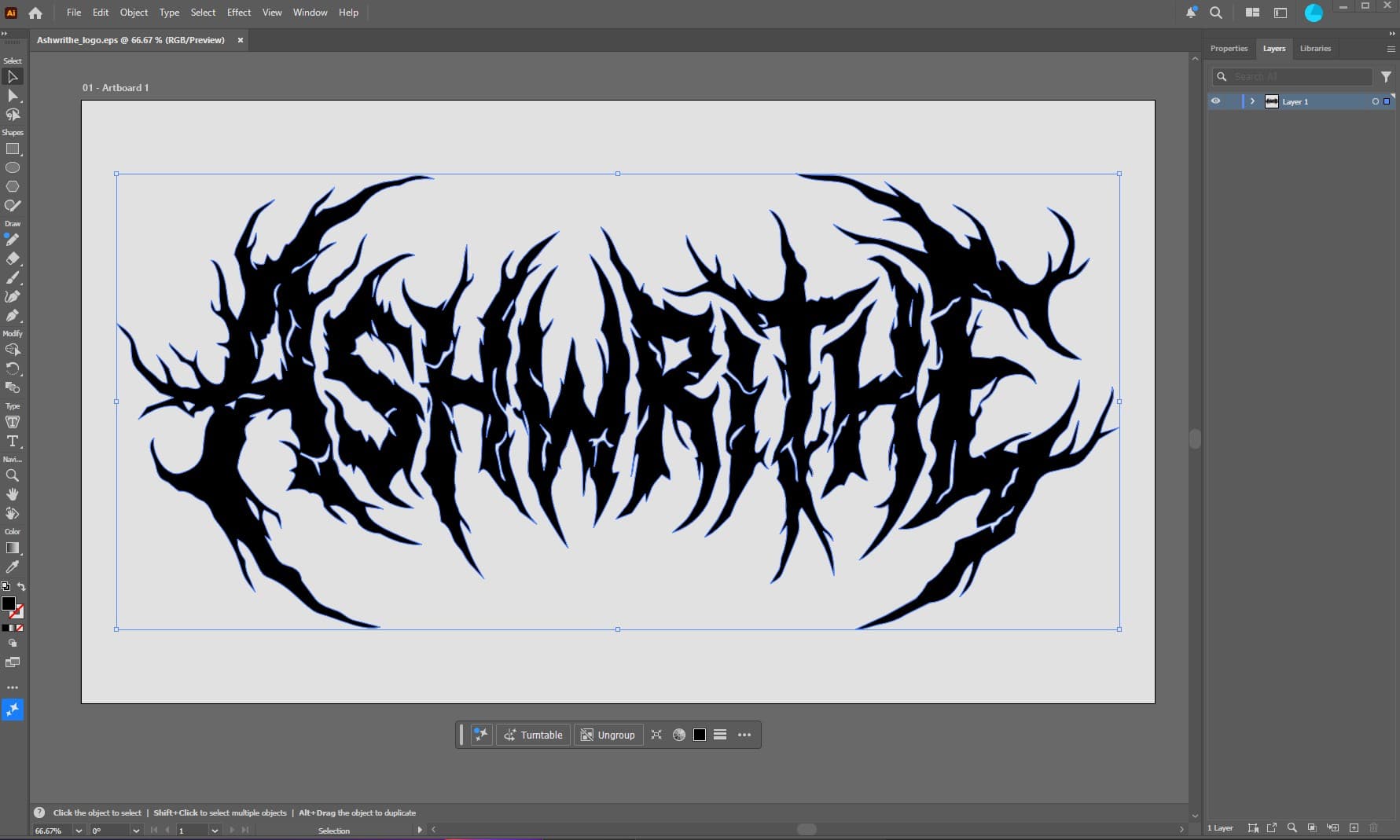Click the Recolor wheel in task bar
The image size is (1400, 840).
(678, 735)
